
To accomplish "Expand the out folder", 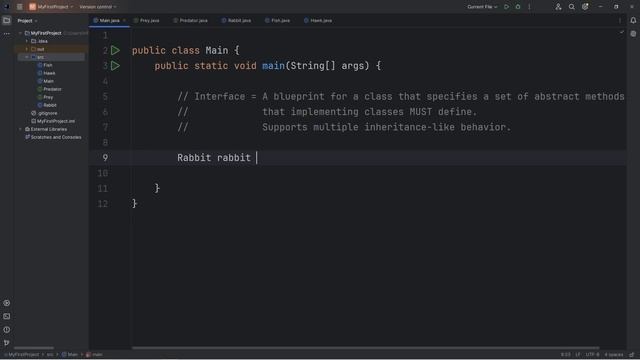I will tap(27, 49).
